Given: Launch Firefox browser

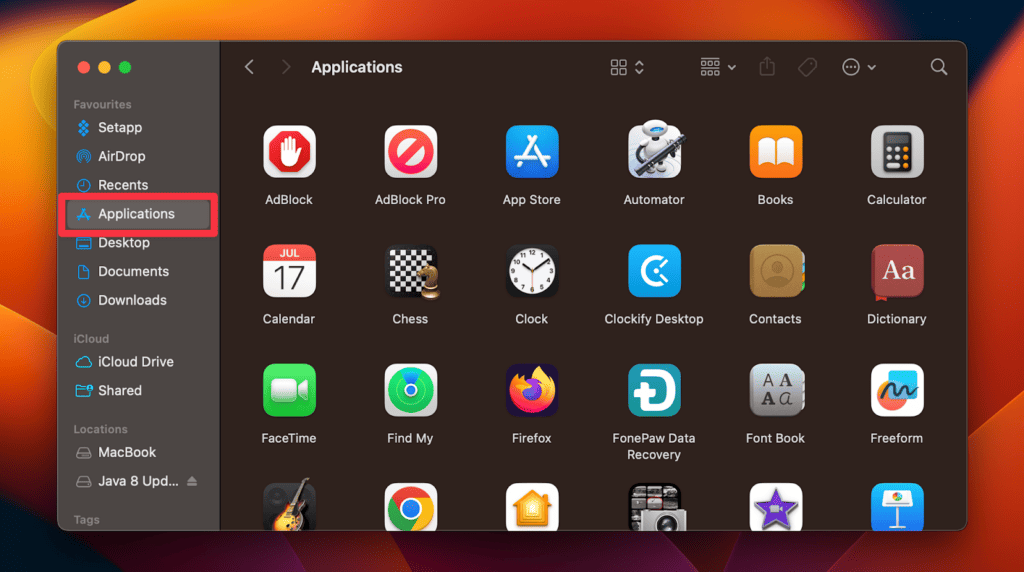Looking at the screenshot, I should (532, 390).
